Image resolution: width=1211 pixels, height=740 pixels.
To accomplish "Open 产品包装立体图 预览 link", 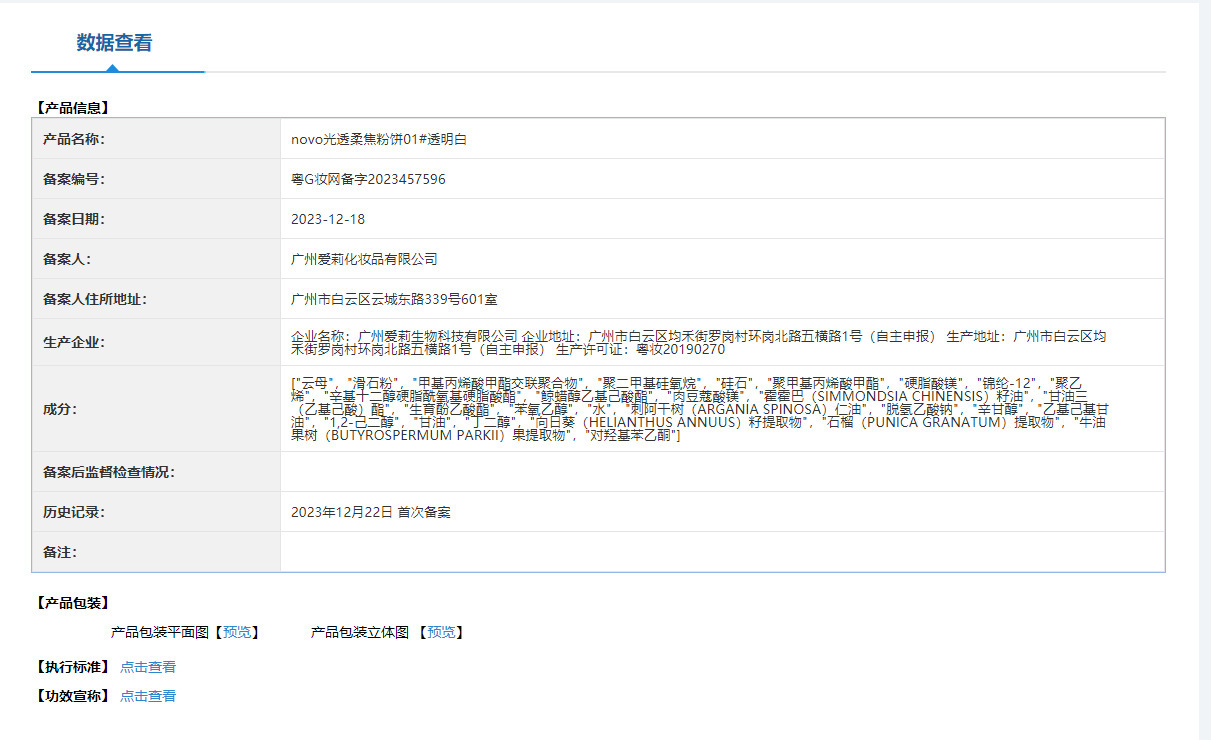I will (441, 632).
